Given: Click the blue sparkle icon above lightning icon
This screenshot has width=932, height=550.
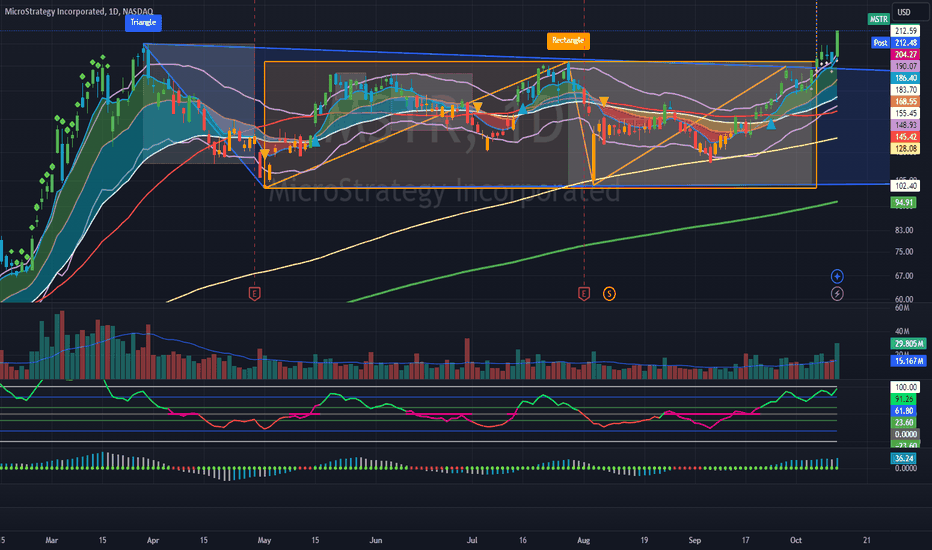Looking at the screenshot, I should point(837,276).
